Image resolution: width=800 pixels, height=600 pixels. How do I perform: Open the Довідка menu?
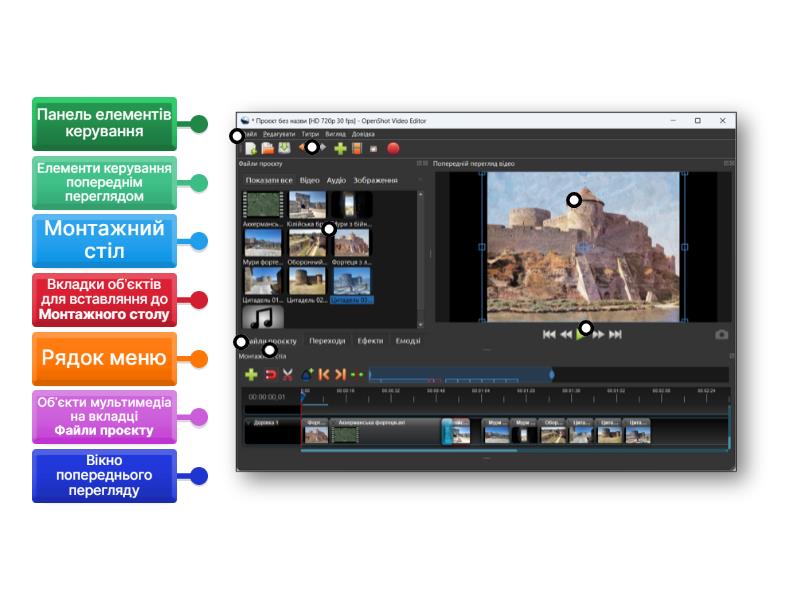[363, 134]
